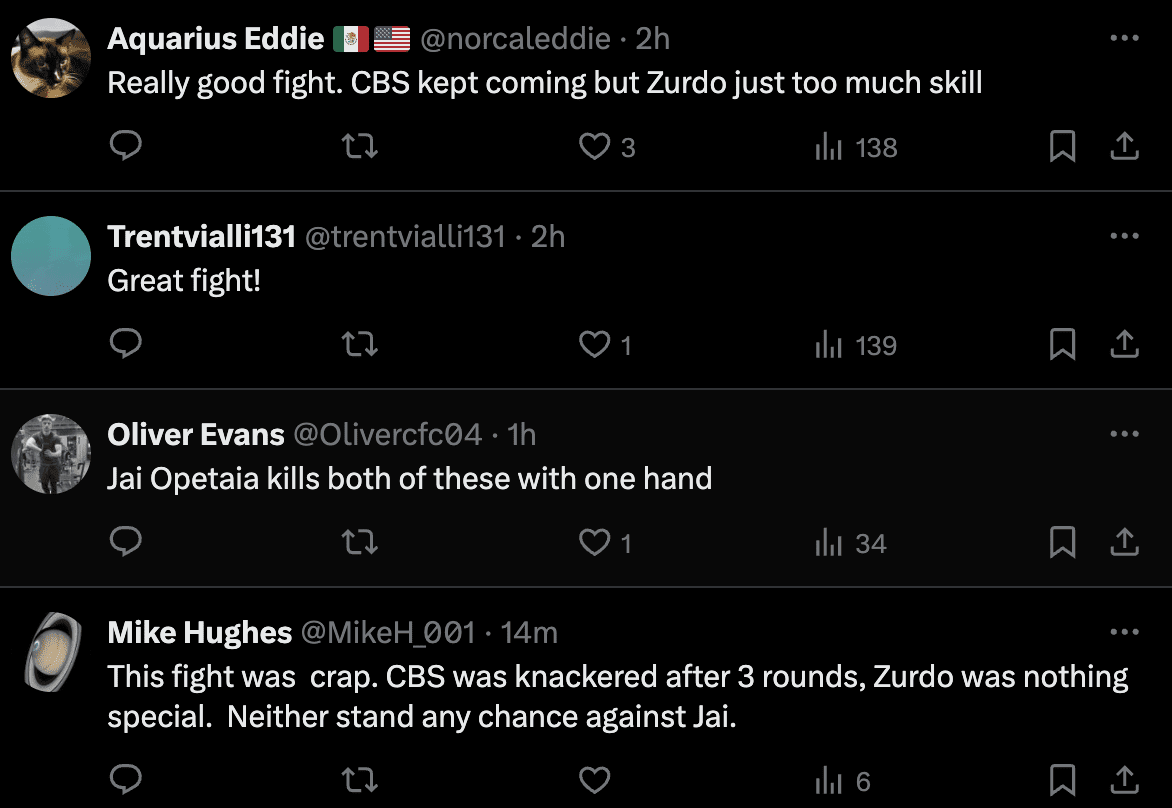
Task: View analytics on Mike Hughes' tweet
Action: pyautogui.click(x=843, y=780)
